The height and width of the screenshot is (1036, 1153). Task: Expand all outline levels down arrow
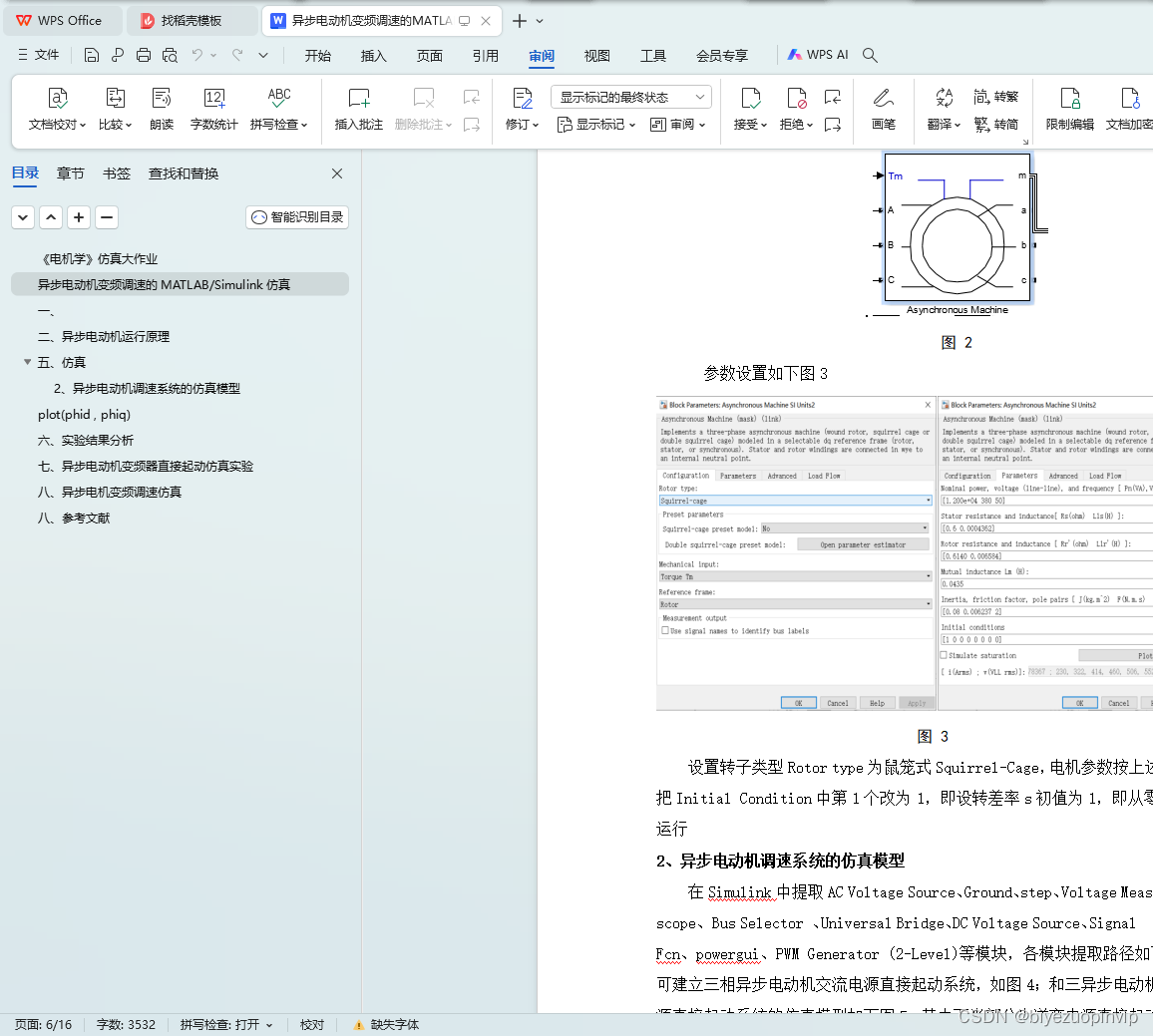pyautogui.click(x=23, y=217)
